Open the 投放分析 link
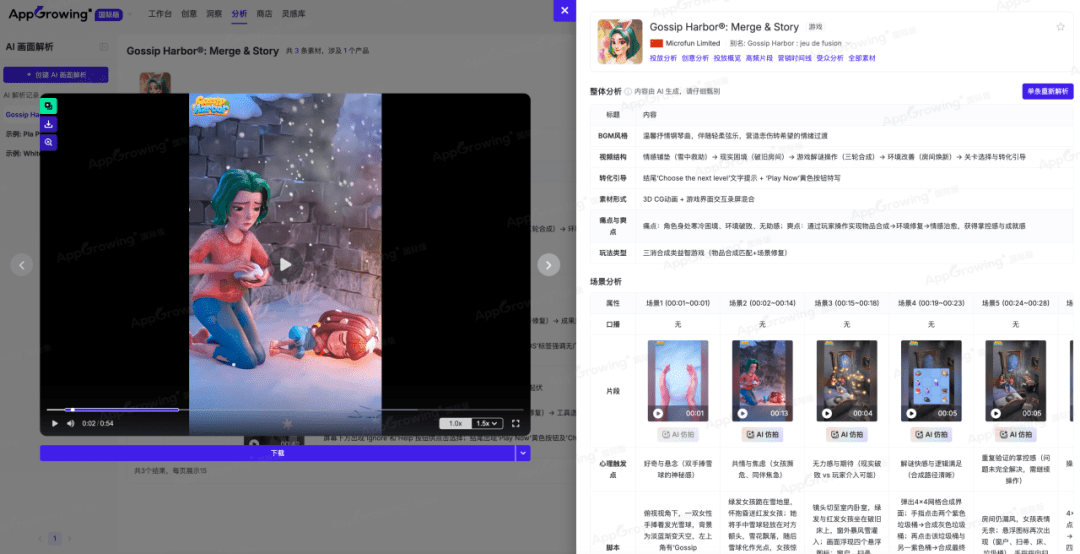 click(663, 59)
